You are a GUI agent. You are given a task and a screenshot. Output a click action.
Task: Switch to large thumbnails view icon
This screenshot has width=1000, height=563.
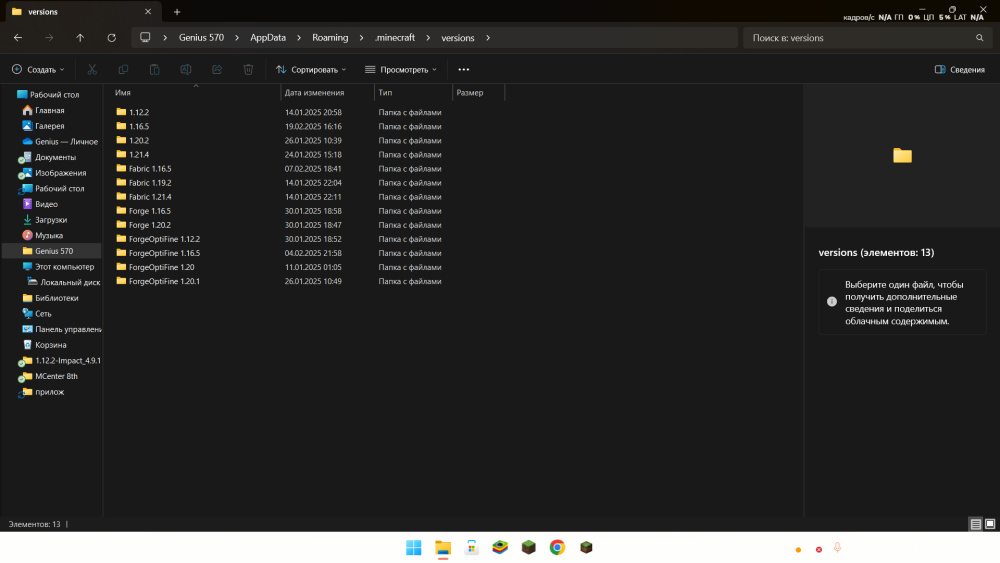click(990, 524)
